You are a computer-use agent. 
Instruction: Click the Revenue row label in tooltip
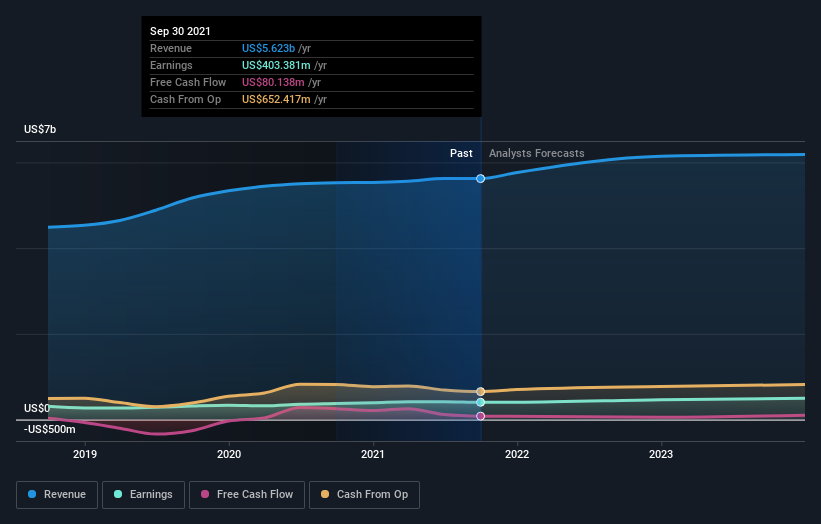(x=171, y=48)
